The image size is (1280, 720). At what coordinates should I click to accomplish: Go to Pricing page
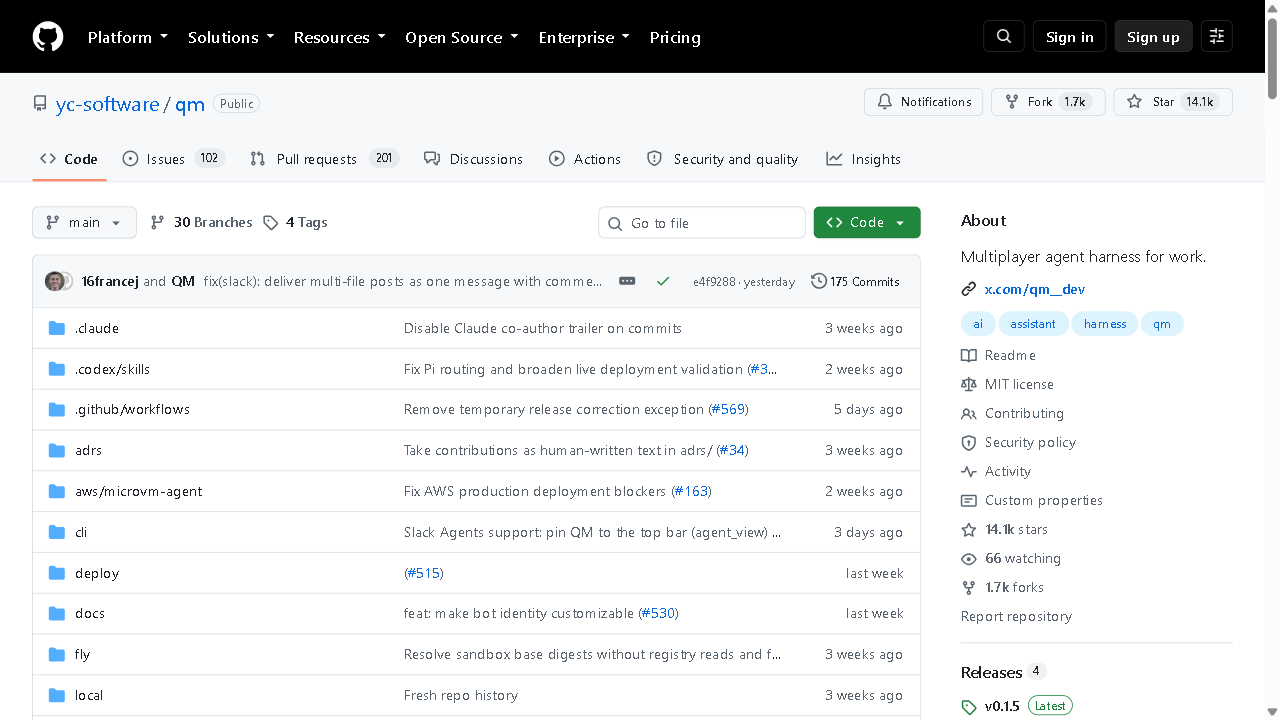pos(675,37)
